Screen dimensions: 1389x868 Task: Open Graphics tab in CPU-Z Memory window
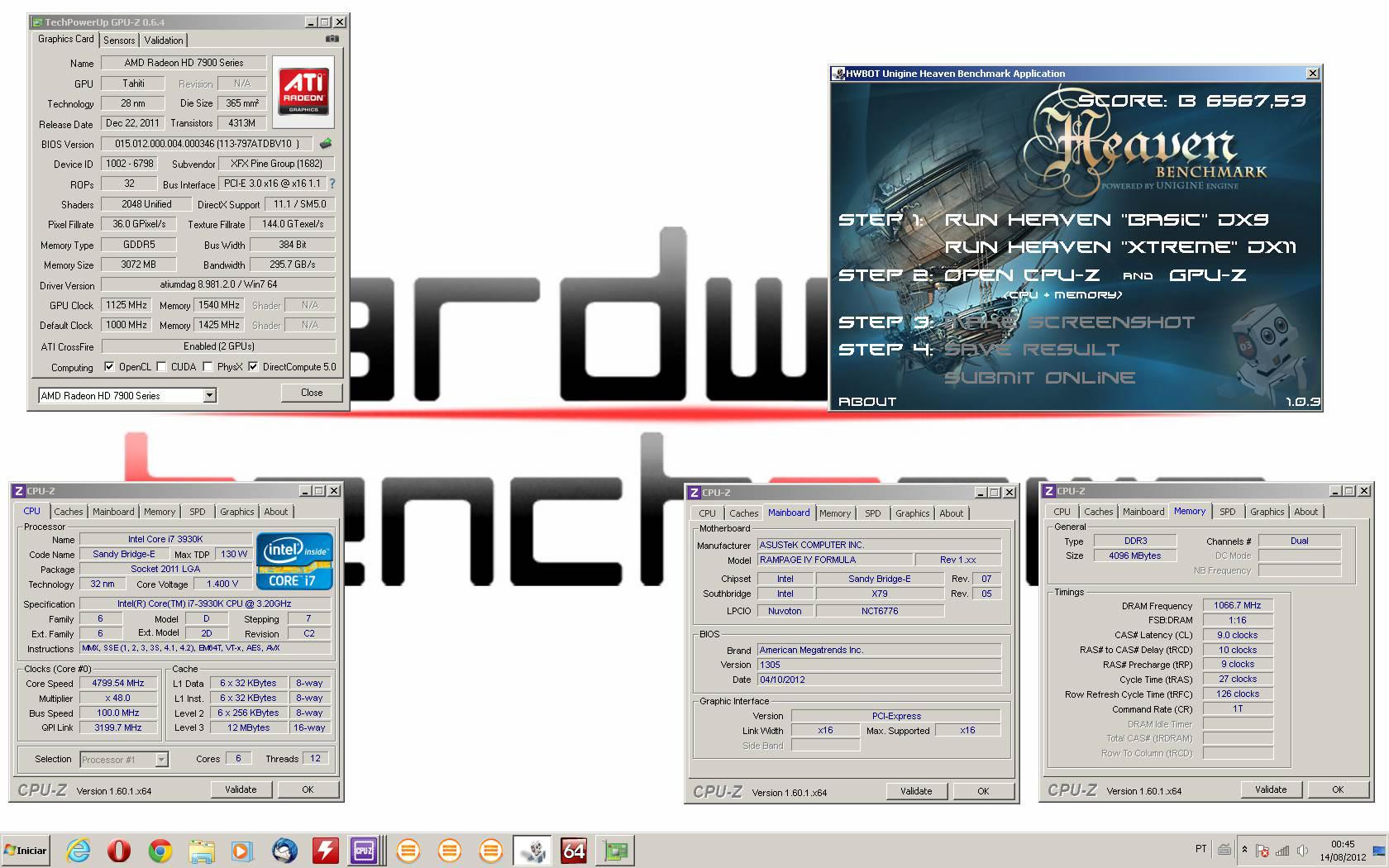(x=1267, y=512)
